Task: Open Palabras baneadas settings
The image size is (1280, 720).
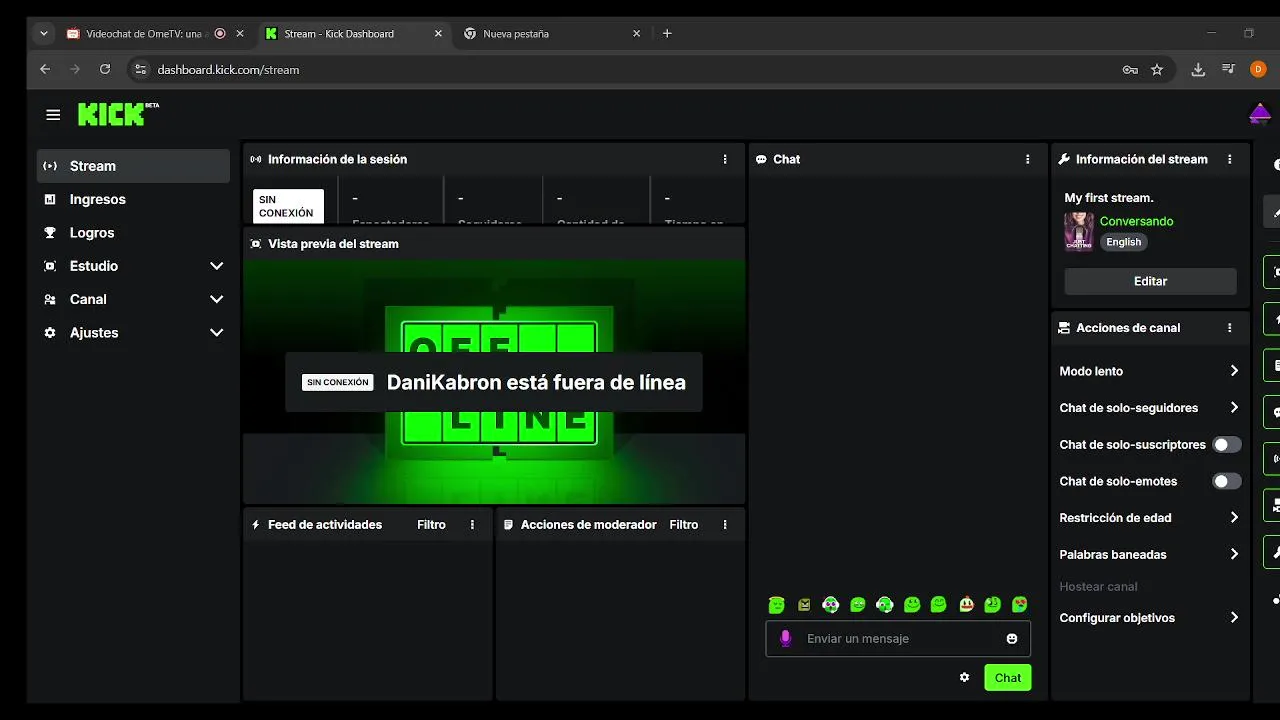Action: click(1149, 554)
